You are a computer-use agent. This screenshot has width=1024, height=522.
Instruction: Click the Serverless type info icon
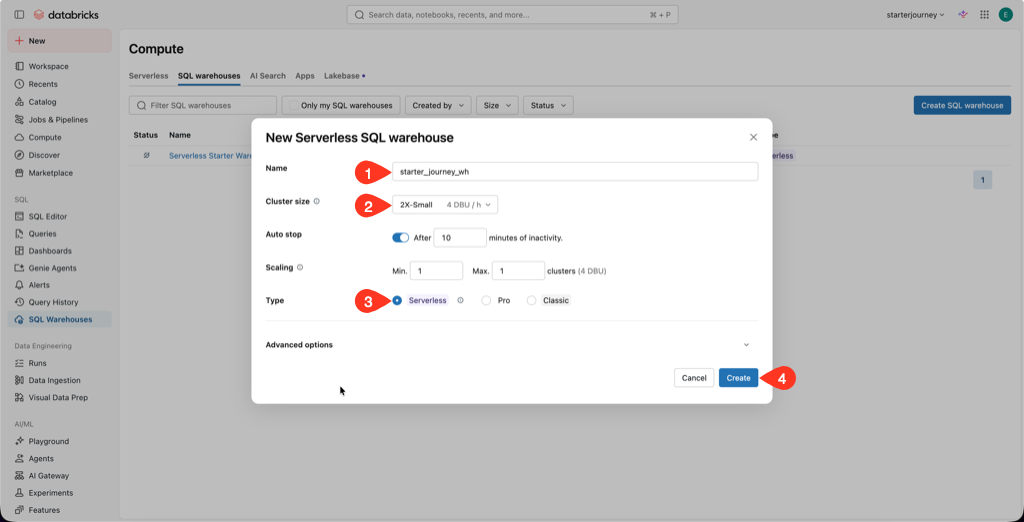[x=460, y=301]
